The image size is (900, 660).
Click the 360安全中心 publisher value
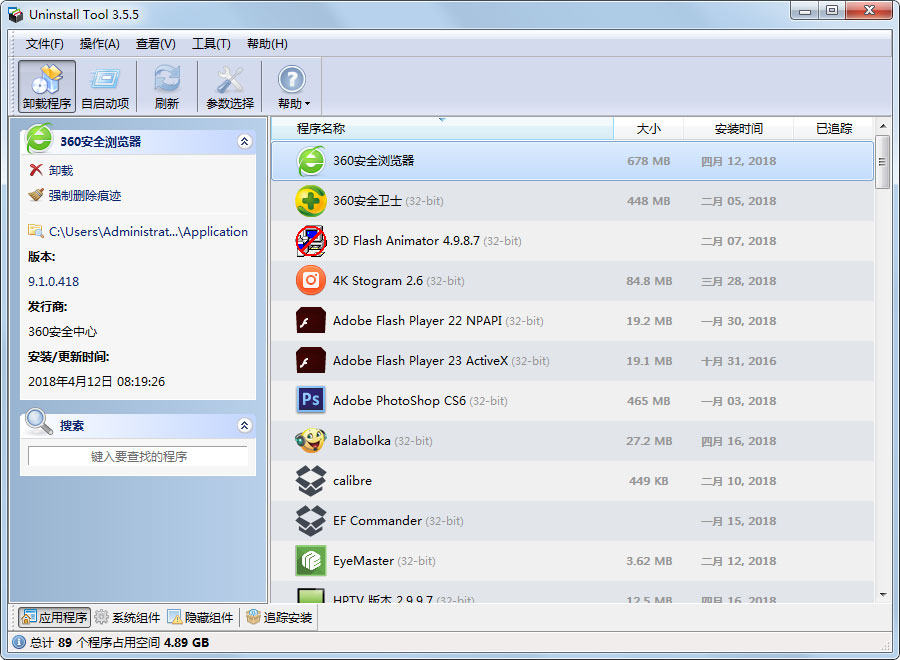coord(63,332)
